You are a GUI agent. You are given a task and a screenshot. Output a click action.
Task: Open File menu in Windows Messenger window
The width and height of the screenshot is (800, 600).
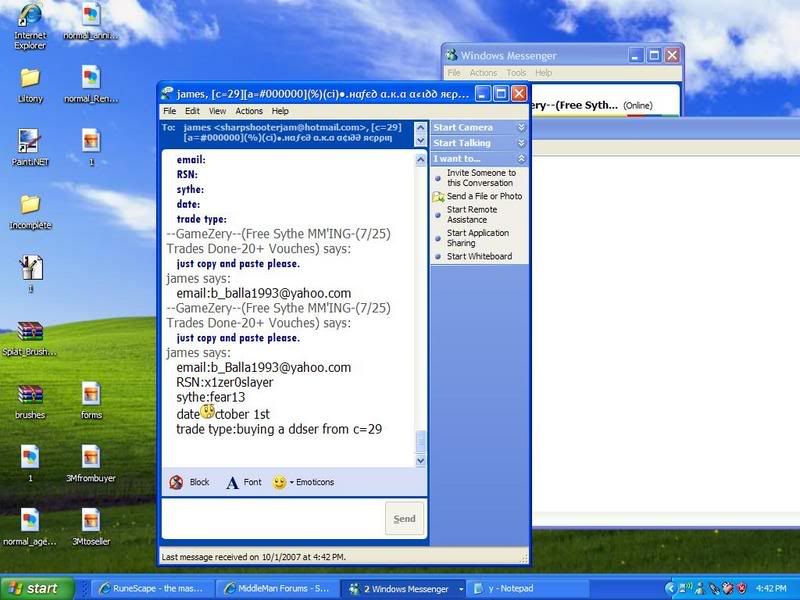[x=454, y=73]
